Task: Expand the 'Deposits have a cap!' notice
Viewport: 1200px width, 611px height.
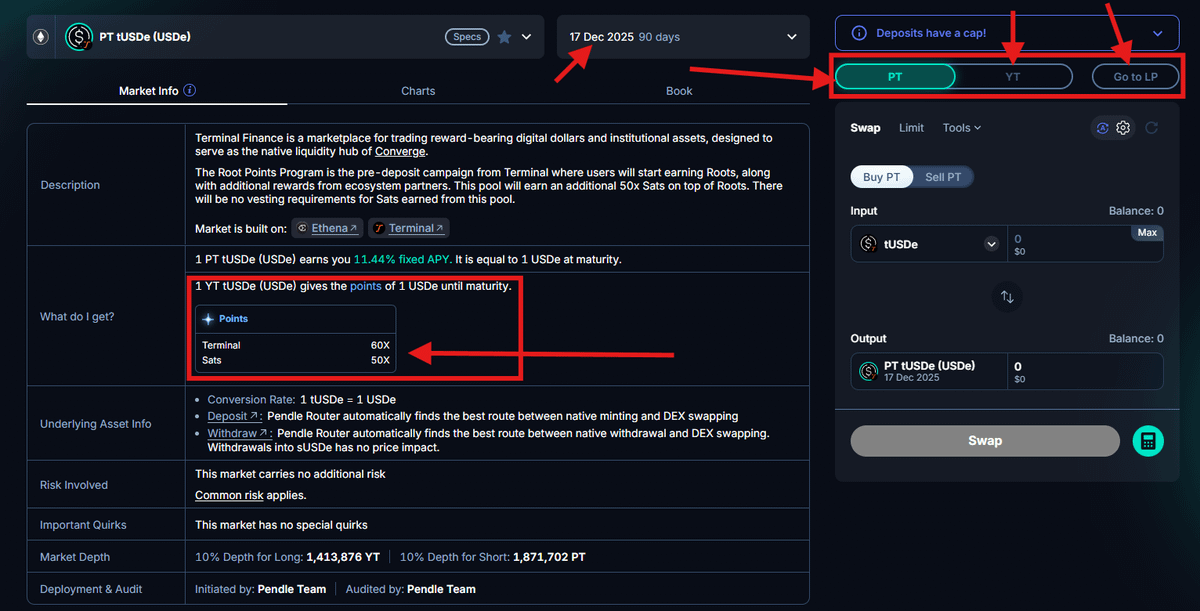Action: [x=1159, y=32]
